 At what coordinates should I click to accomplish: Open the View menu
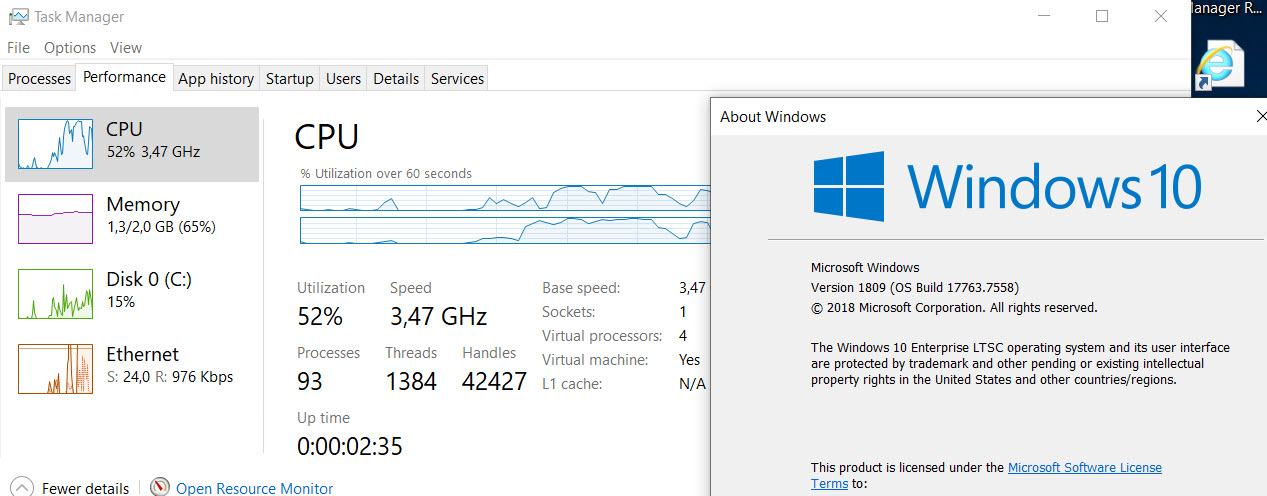coord(126,47)
